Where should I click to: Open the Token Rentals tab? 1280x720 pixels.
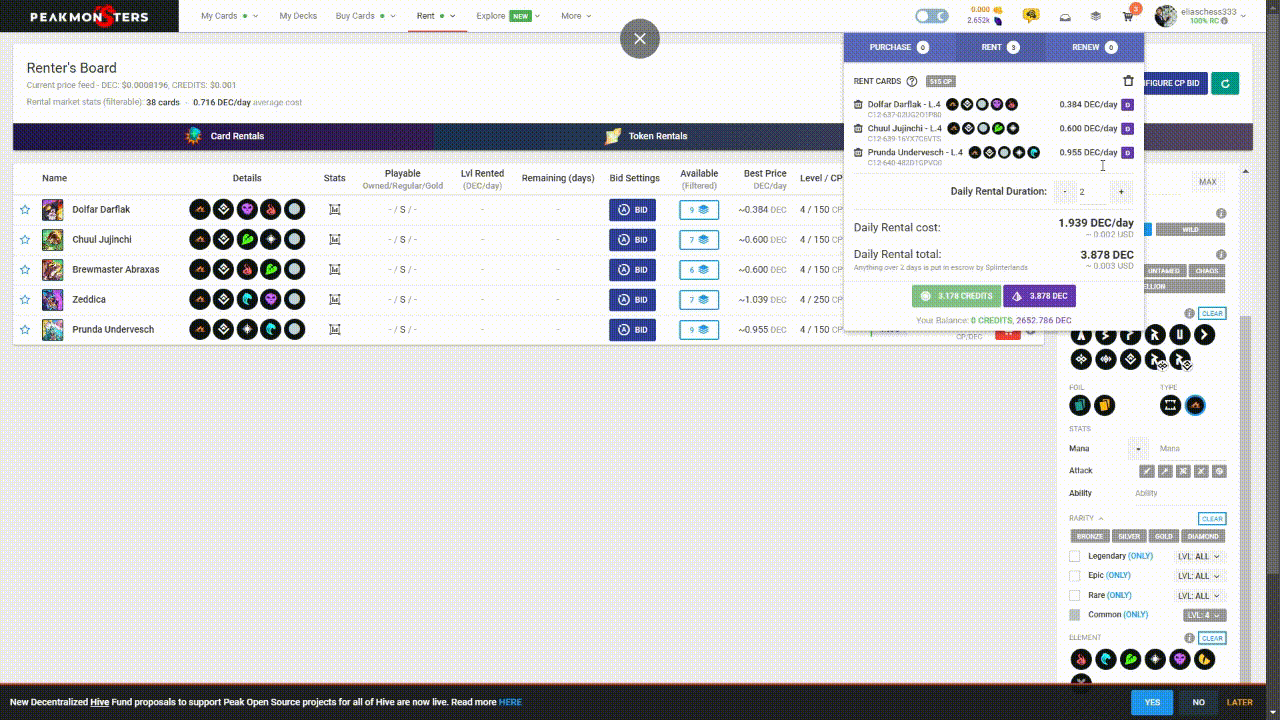coord(647,136)
